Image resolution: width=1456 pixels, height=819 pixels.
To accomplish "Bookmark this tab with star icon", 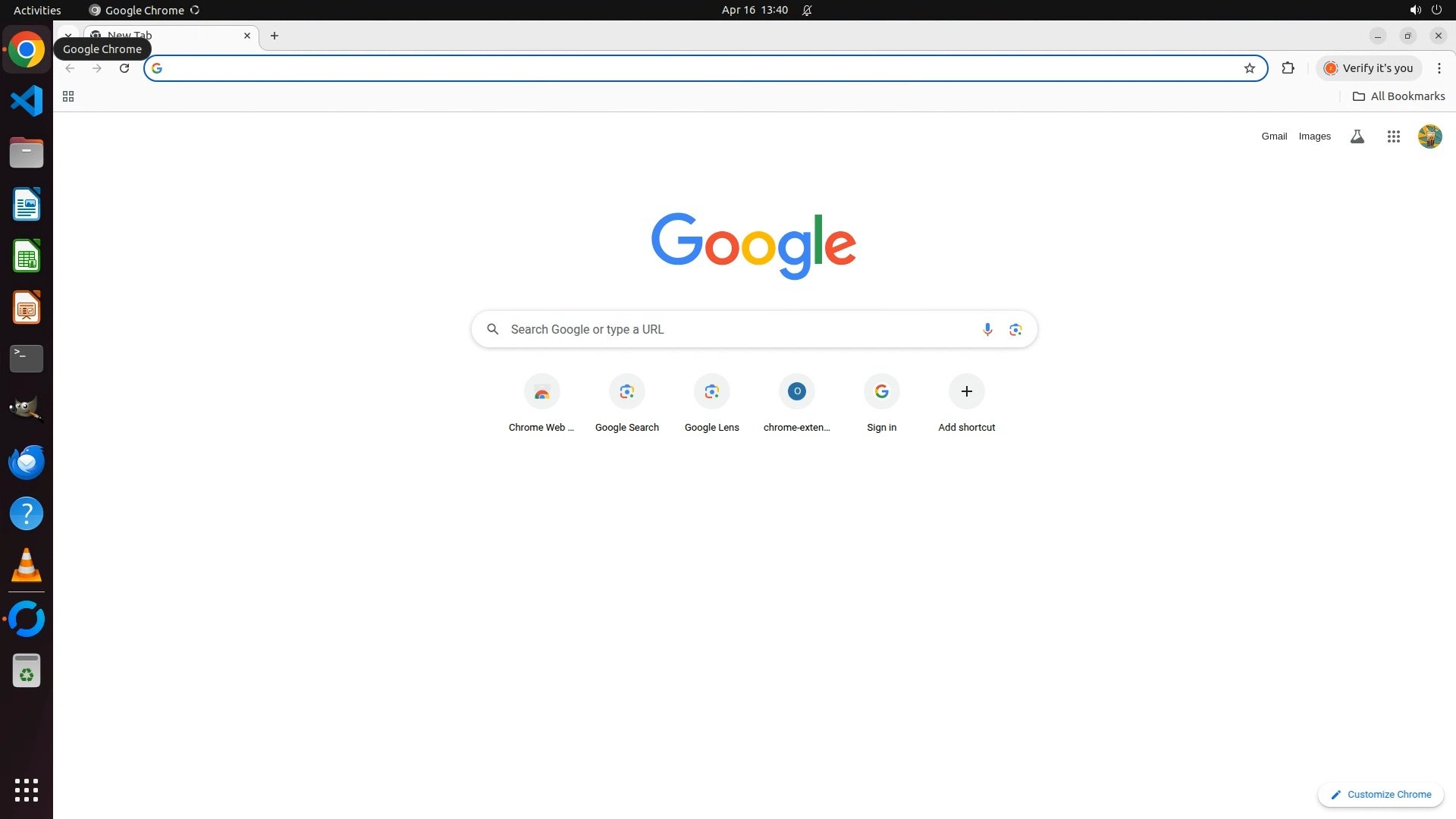I will click(x=1249, y=68).
